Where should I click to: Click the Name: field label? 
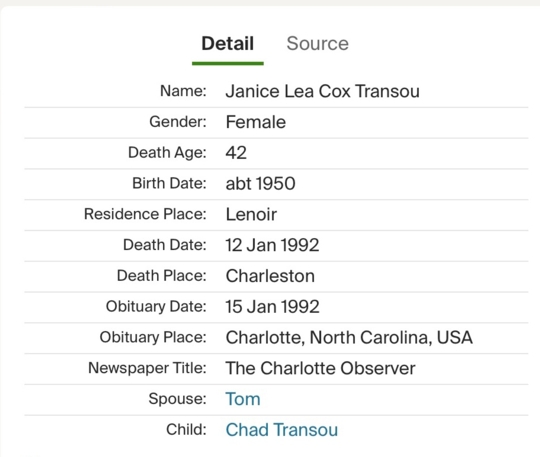coord(183,91)
